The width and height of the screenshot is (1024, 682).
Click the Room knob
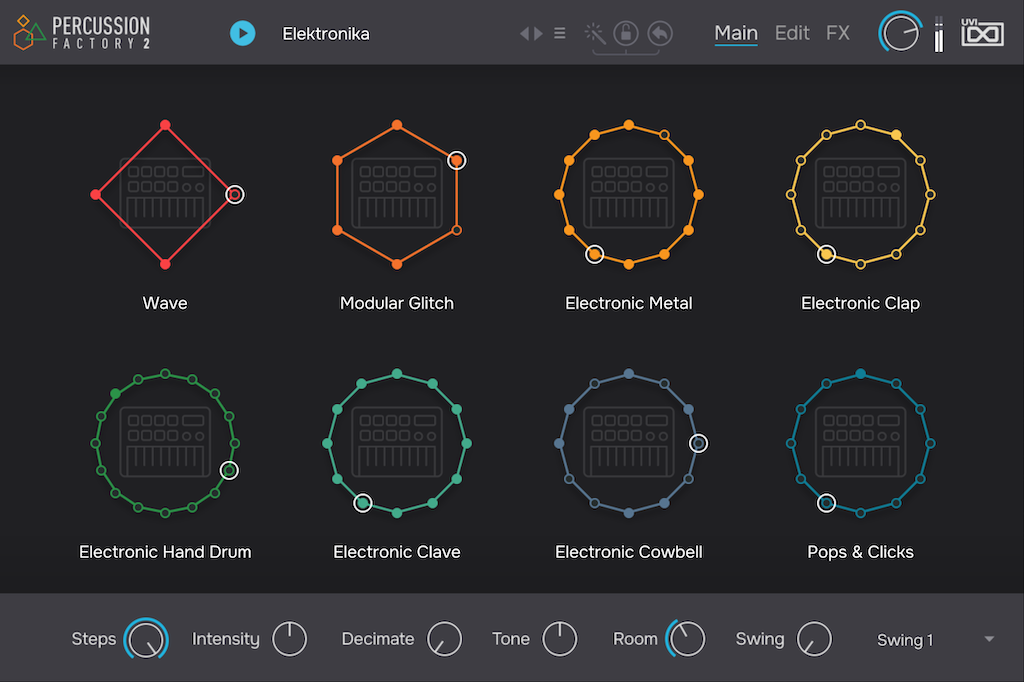(x=686, y=638)
